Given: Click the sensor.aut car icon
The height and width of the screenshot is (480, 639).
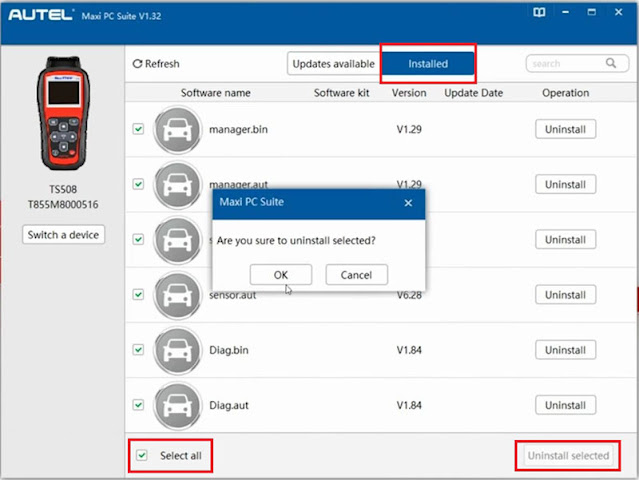Looking at the screenshot, I should tap(177, 295).
